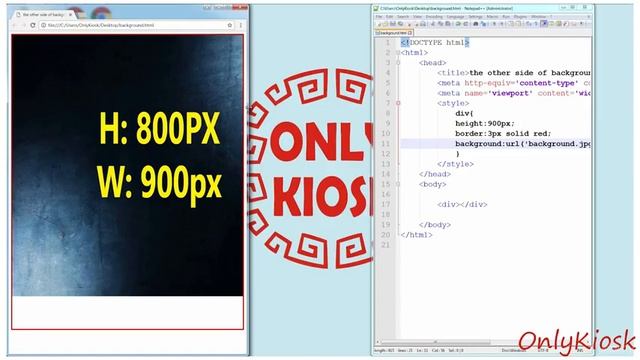
Task: Click the meta 'viewport' code line
Action: (513, 93)
